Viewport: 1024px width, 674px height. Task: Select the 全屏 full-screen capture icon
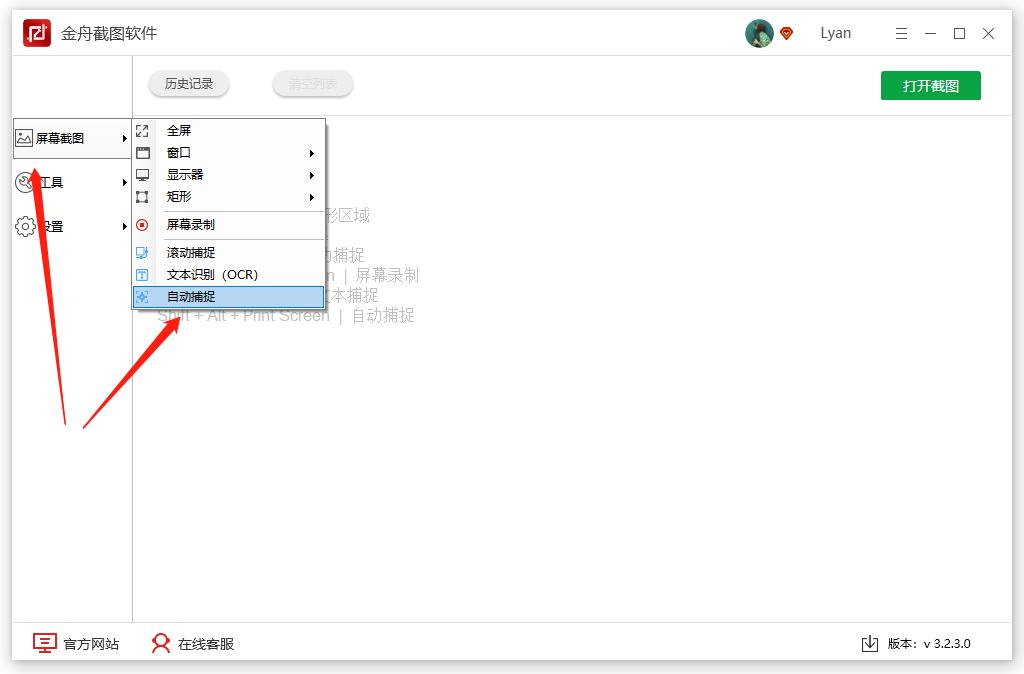pos(142,130)
